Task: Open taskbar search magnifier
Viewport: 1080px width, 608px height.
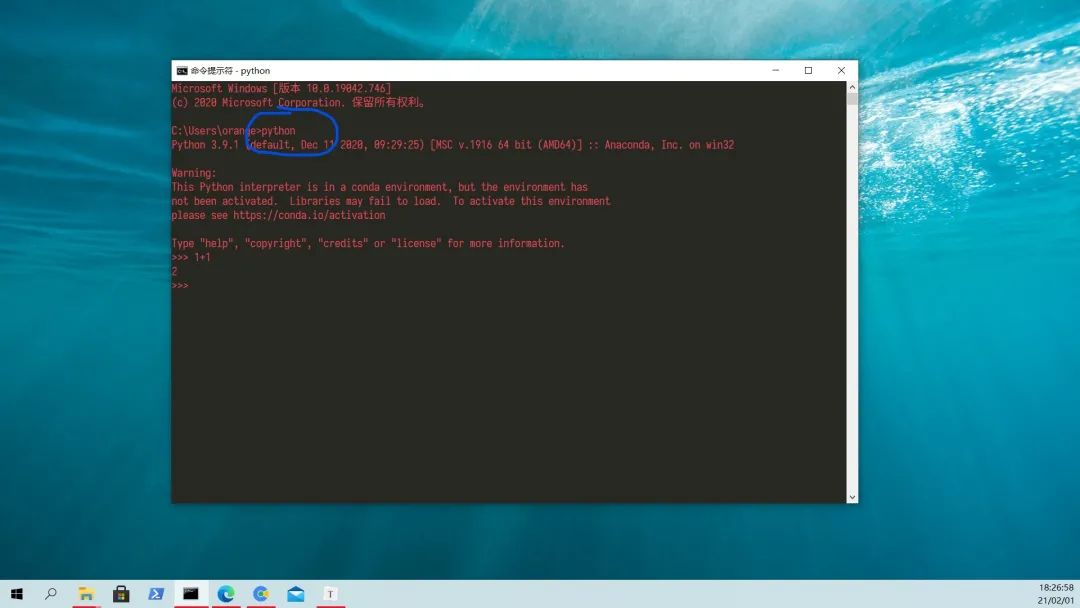Action: tap(51, 594)
